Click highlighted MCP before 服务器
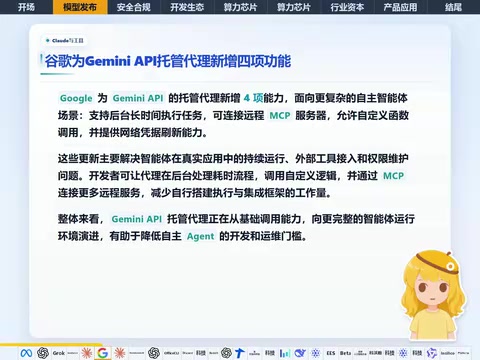 [x=280, y=115]
